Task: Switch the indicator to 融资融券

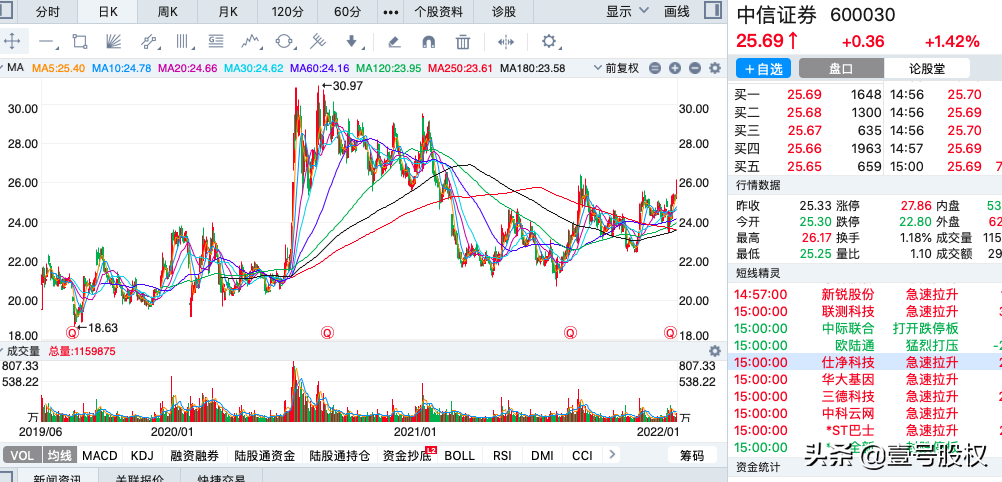Action: point(194,455)
